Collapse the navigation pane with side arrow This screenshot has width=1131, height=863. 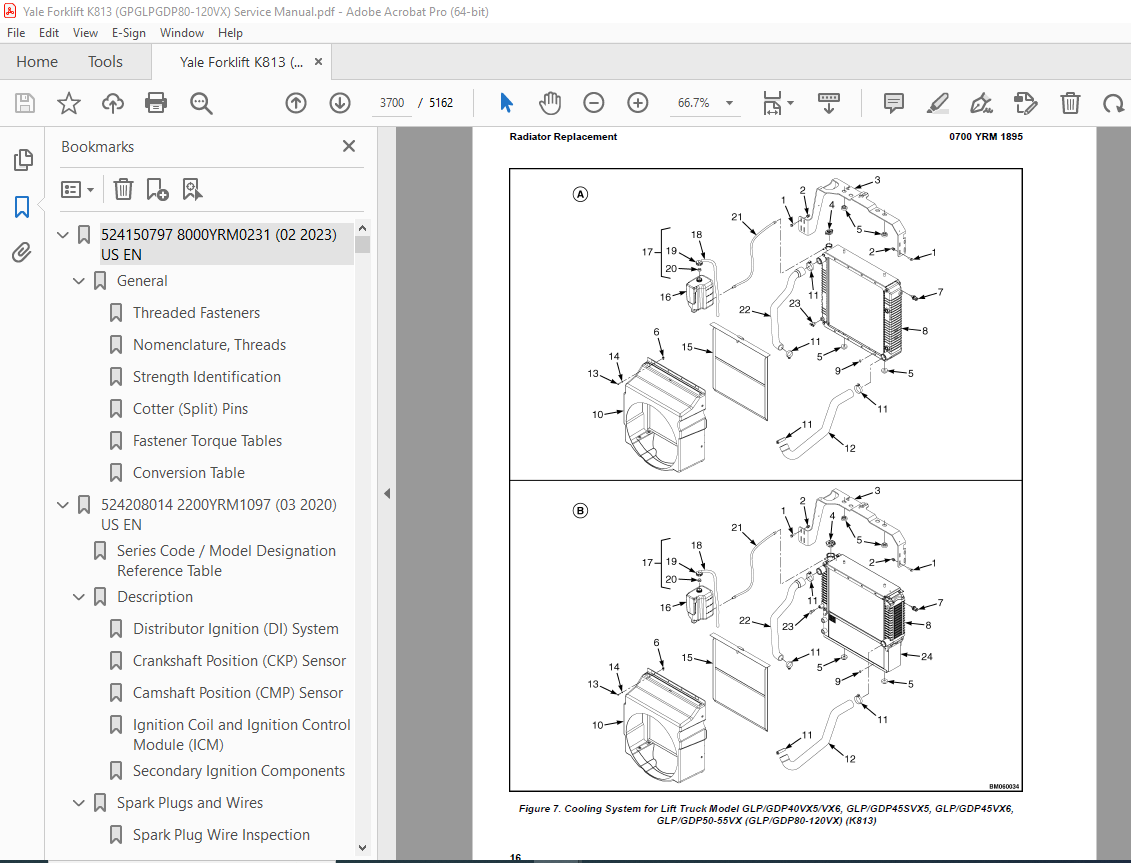pos(387,494)
